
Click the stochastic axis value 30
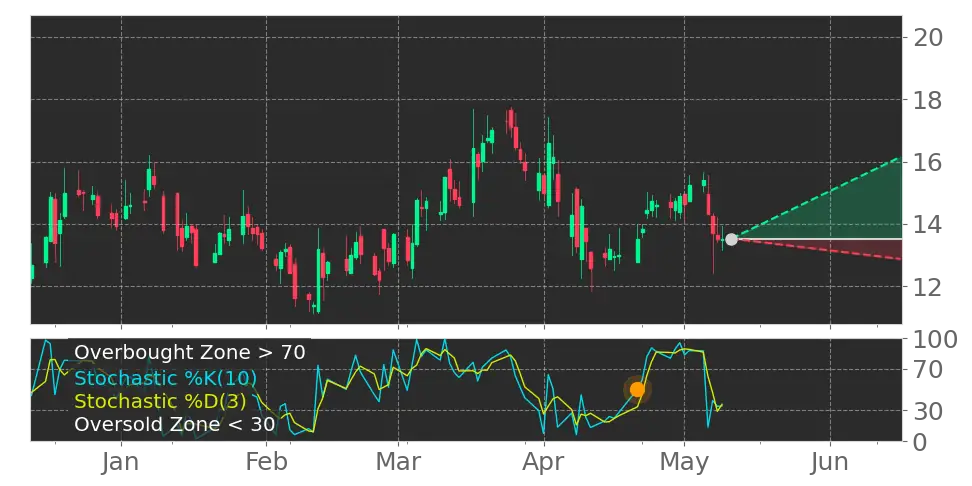[928, 410]
